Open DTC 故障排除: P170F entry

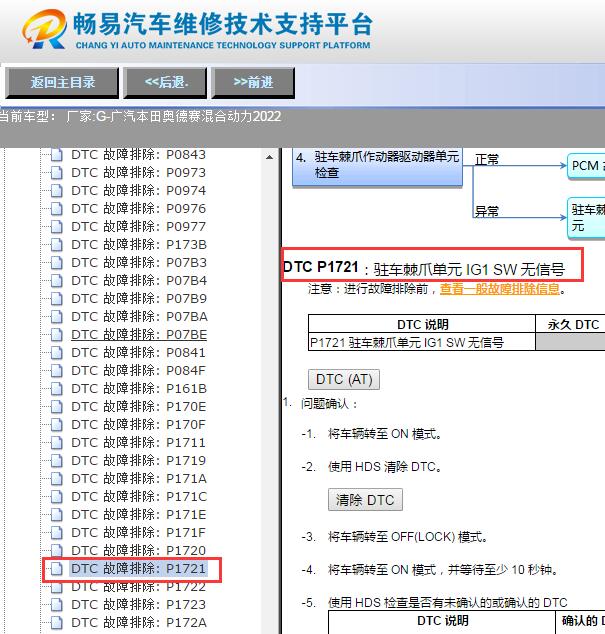(138, 425)
